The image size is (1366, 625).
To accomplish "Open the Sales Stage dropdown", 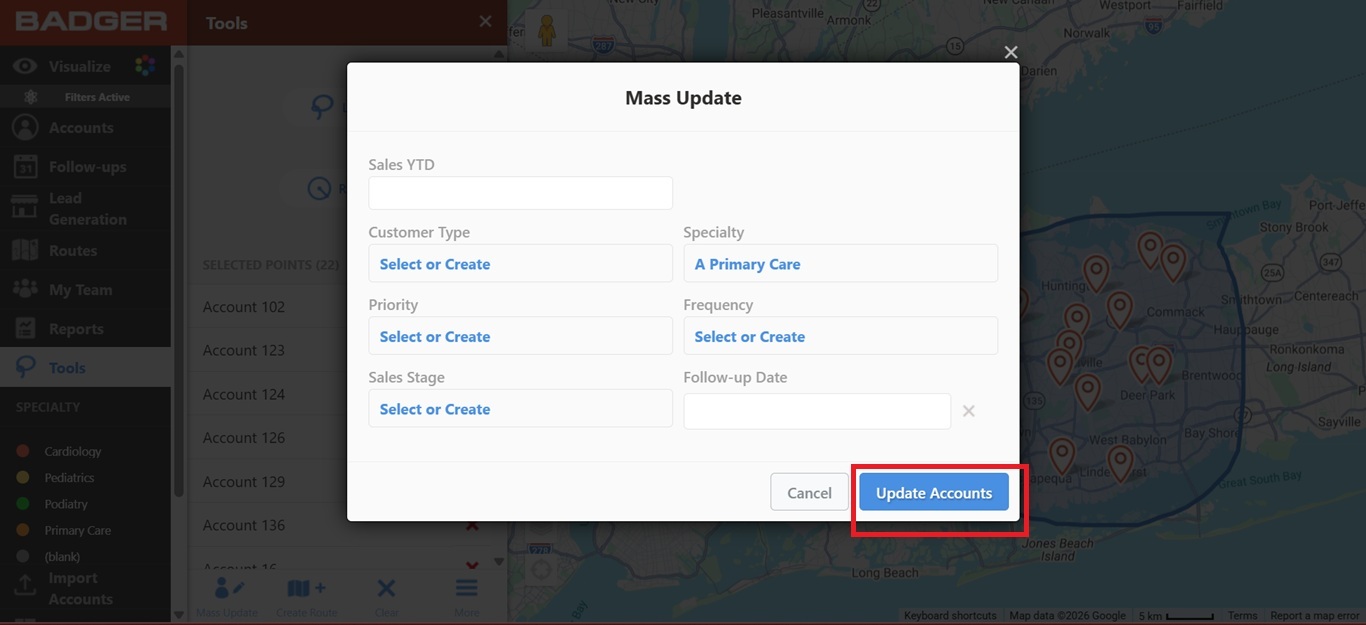I will click(520, 409).
